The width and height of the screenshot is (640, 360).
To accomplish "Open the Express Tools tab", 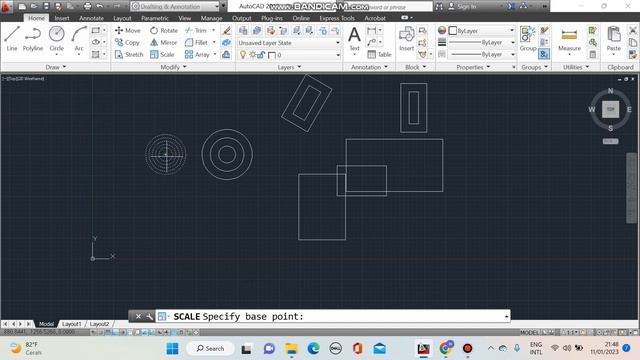I will [x=337, y=18].
